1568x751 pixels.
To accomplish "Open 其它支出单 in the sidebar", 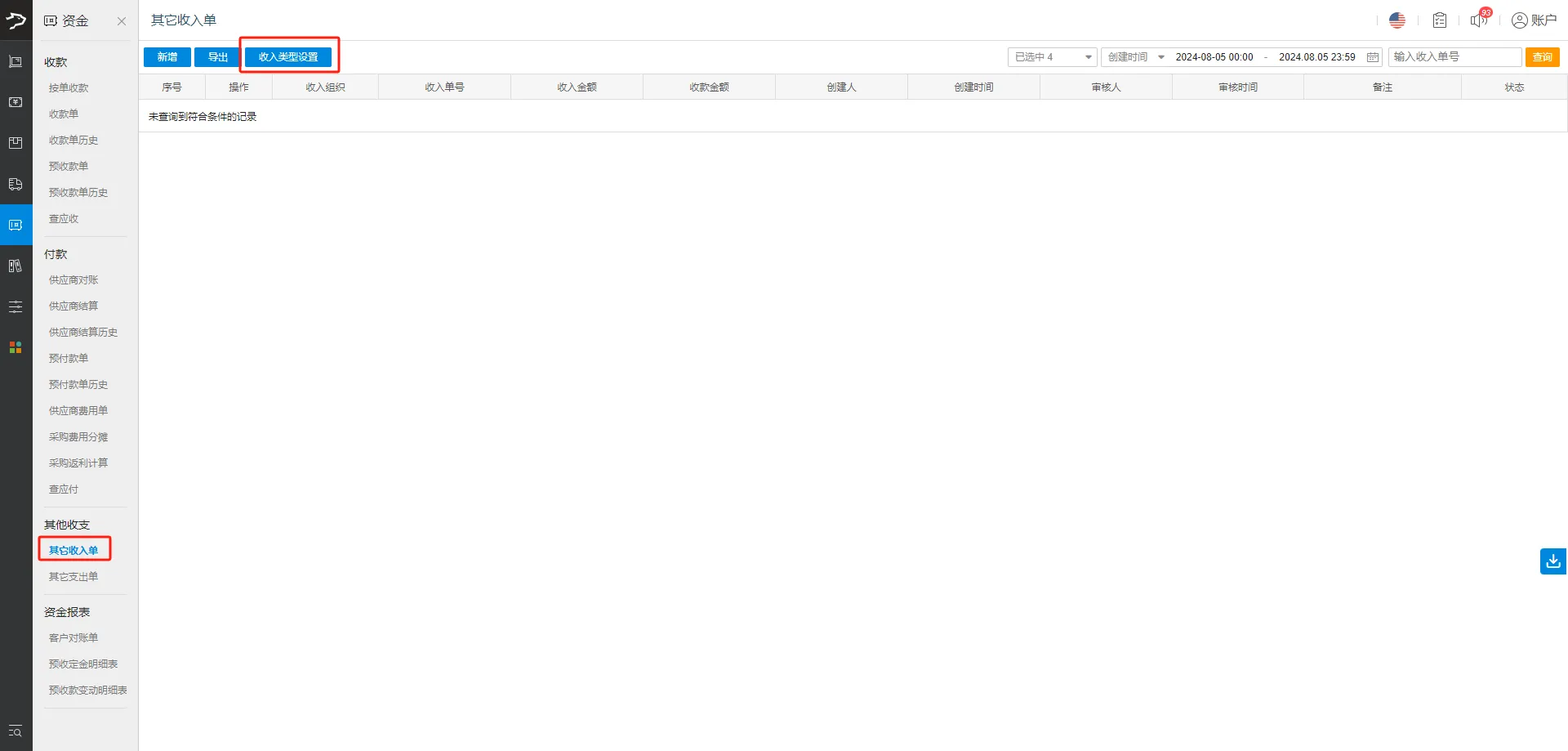I will tap(73, 577).
